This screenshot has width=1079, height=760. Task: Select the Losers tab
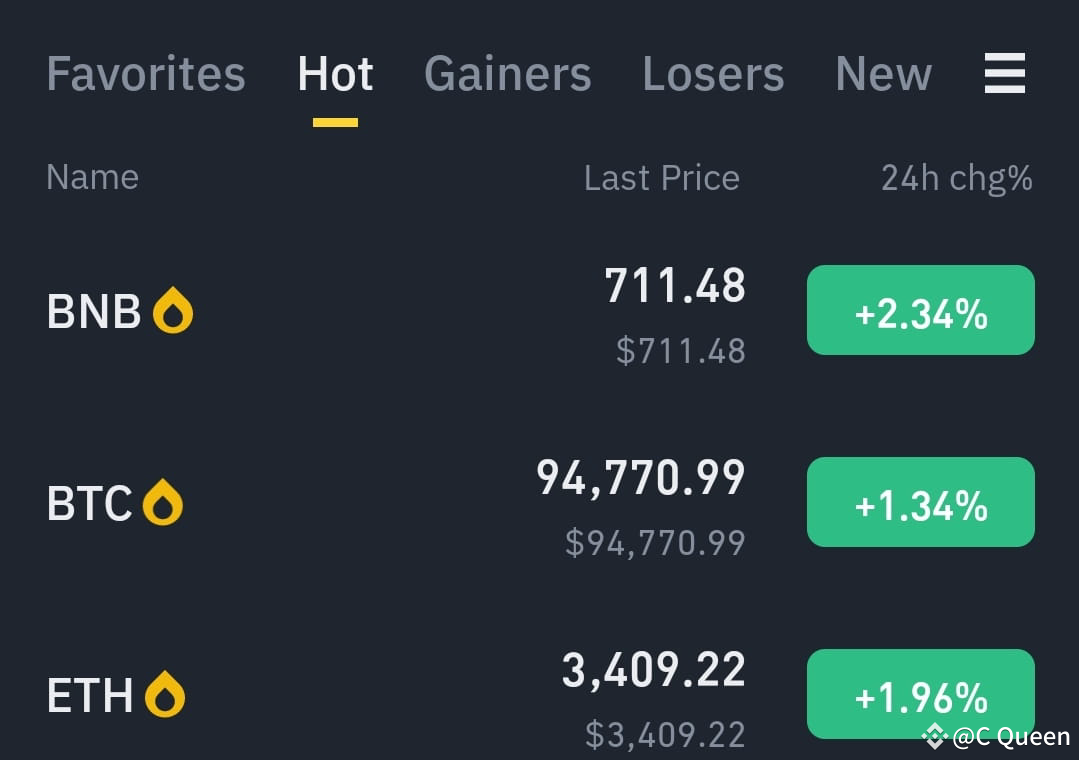713,74
